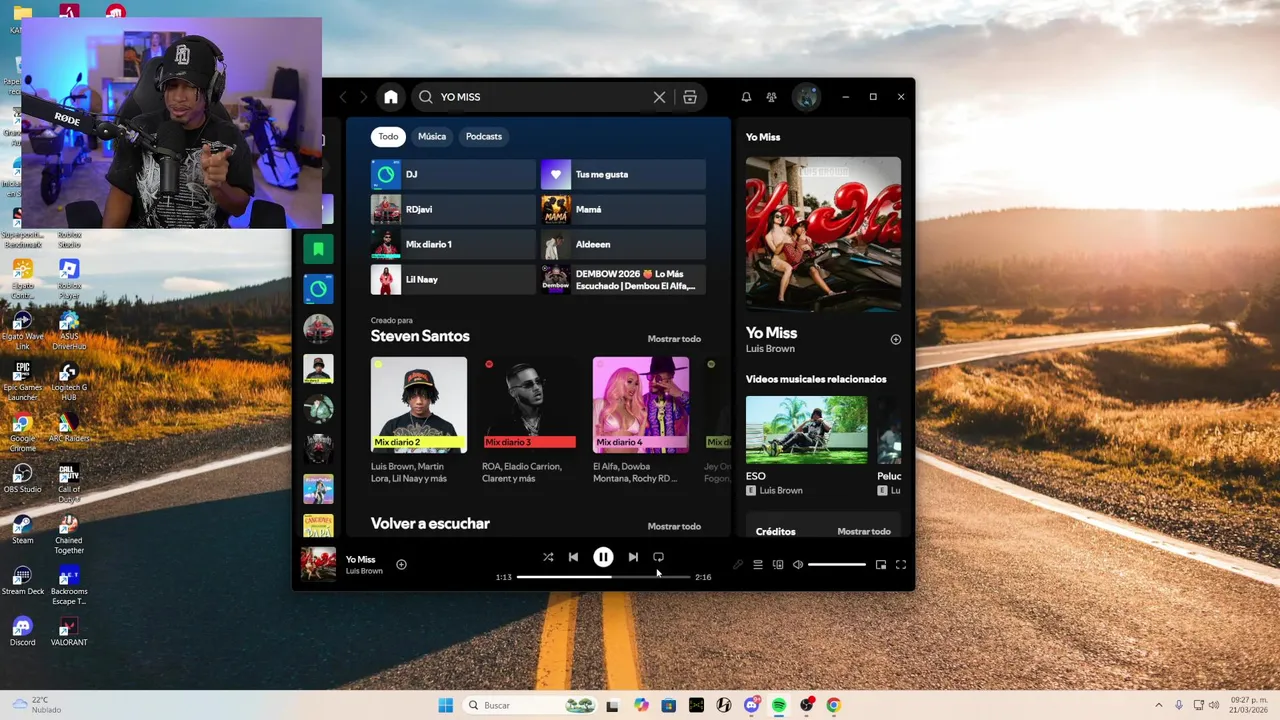Open the miniplayer
Viewport: 1280px width, 720px height.
[x=881, y=565]
